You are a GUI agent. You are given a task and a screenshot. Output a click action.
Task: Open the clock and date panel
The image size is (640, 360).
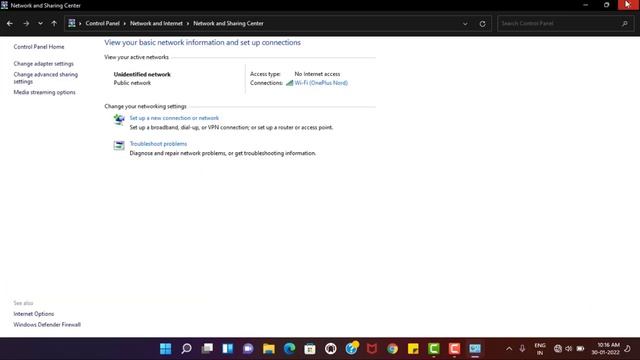tap(606, 349)
